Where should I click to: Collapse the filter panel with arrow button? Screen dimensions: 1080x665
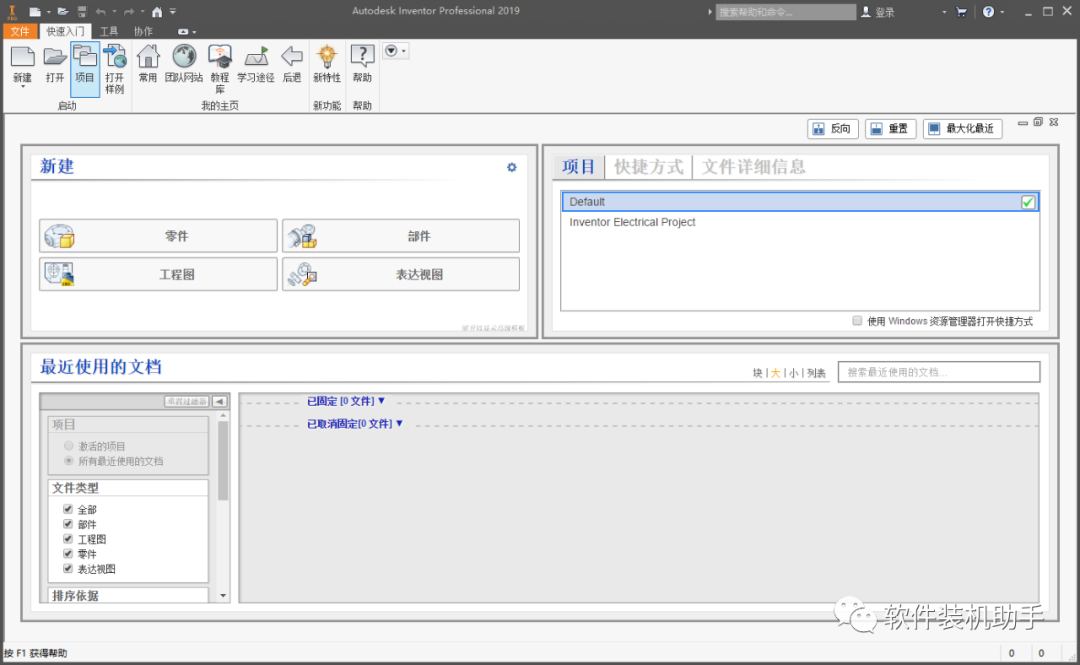point(220,401)
